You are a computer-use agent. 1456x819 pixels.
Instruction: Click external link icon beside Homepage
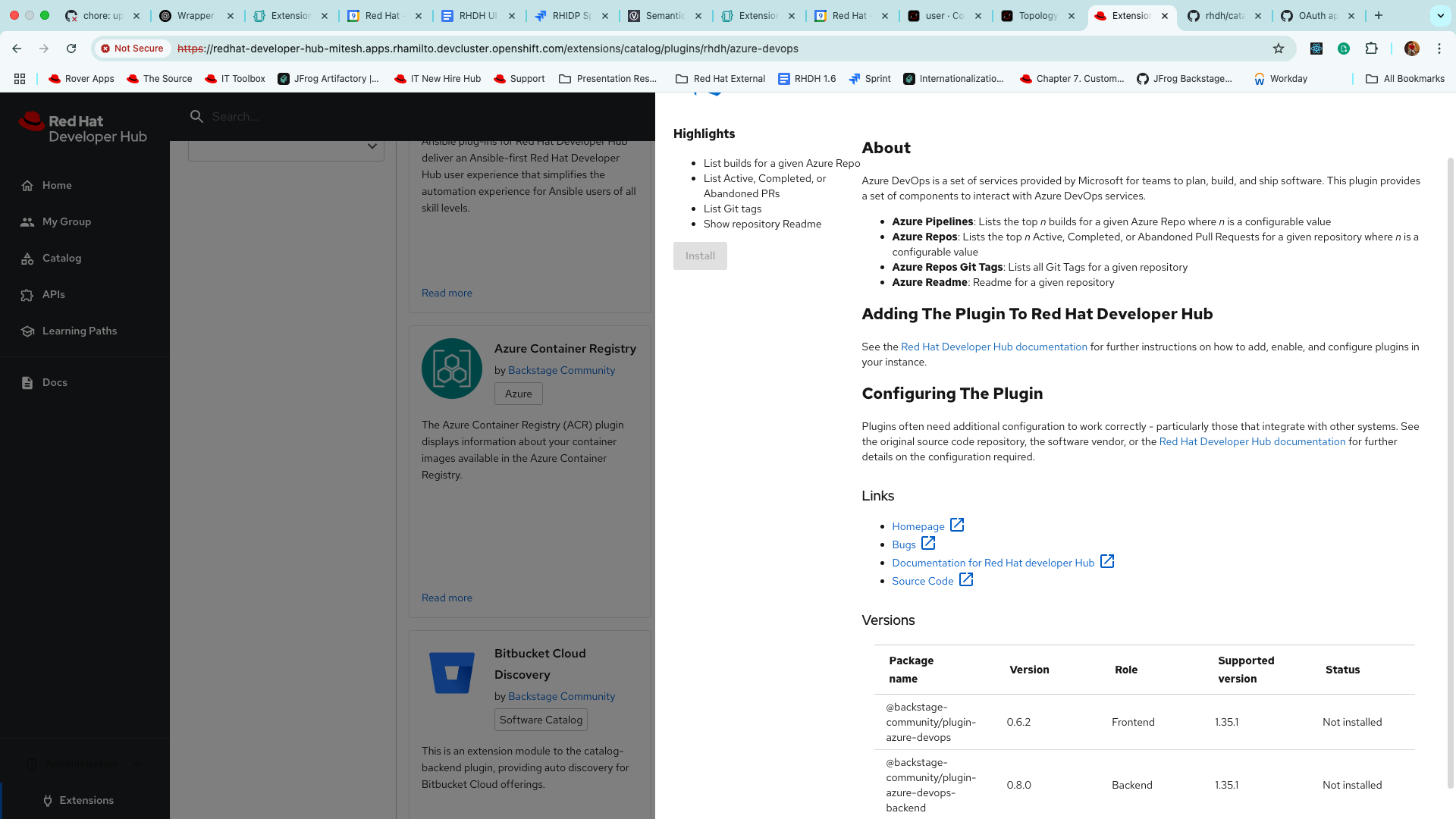click(957, 525)
